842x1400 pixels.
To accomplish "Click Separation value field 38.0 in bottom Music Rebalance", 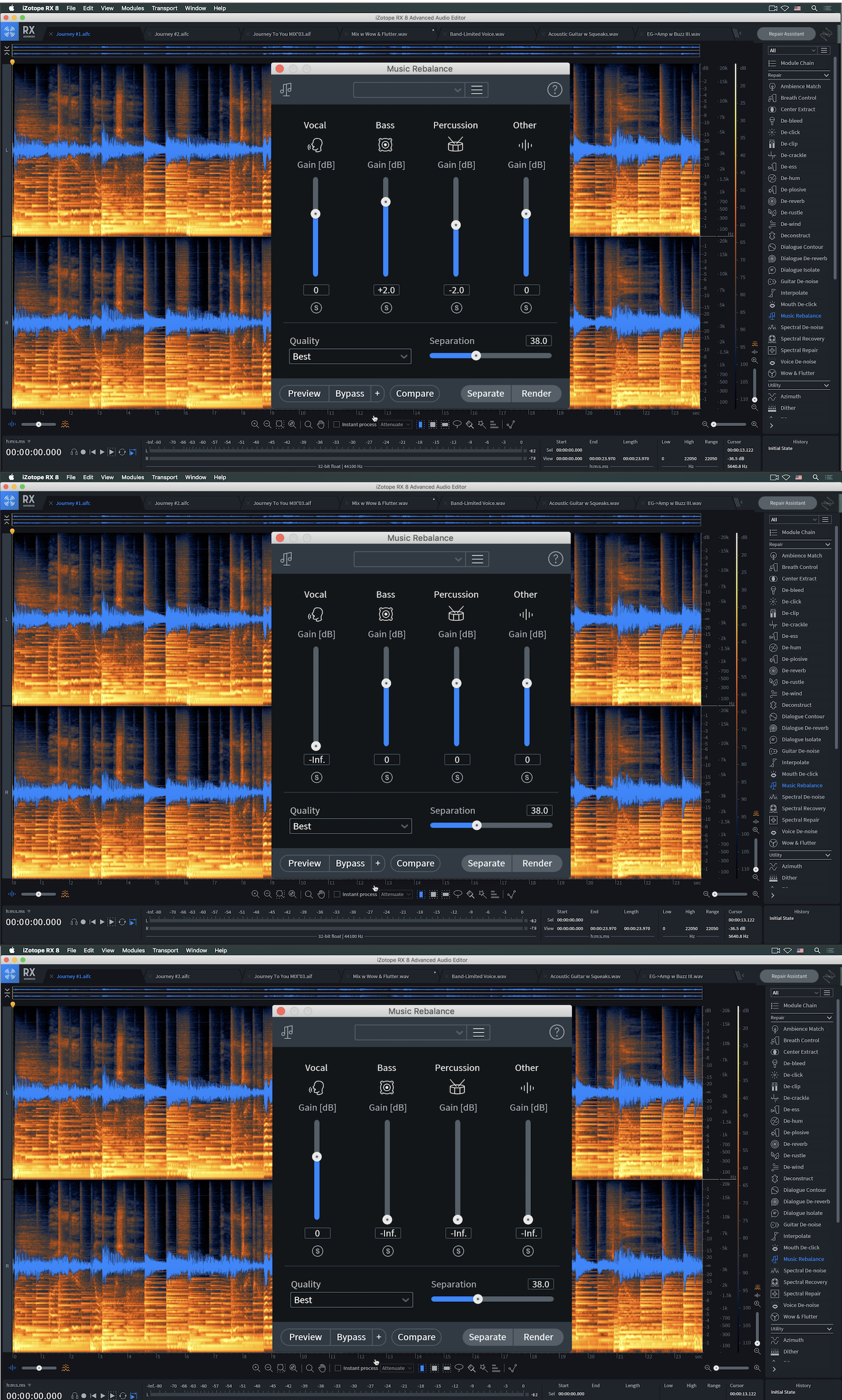I will click(541, 1284).
